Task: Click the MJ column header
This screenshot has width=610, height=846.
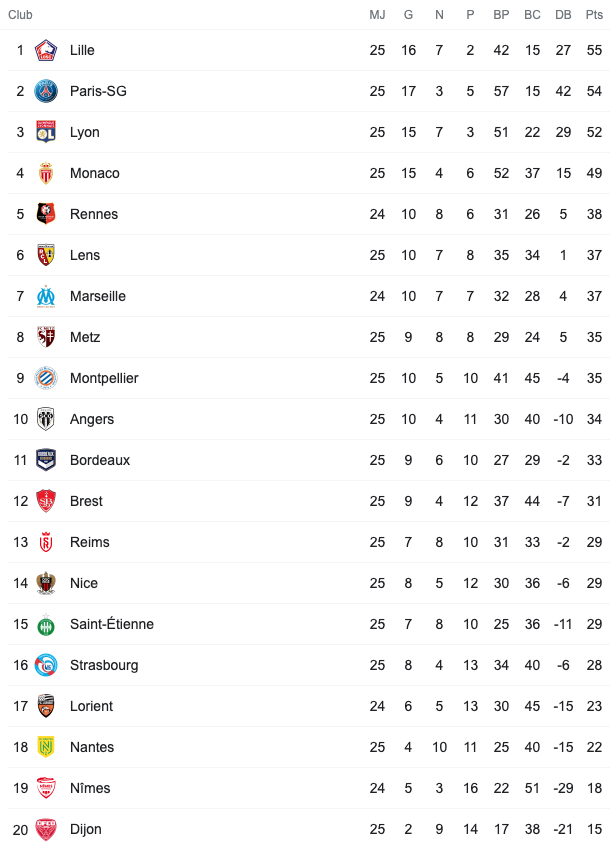Action: 377,15
